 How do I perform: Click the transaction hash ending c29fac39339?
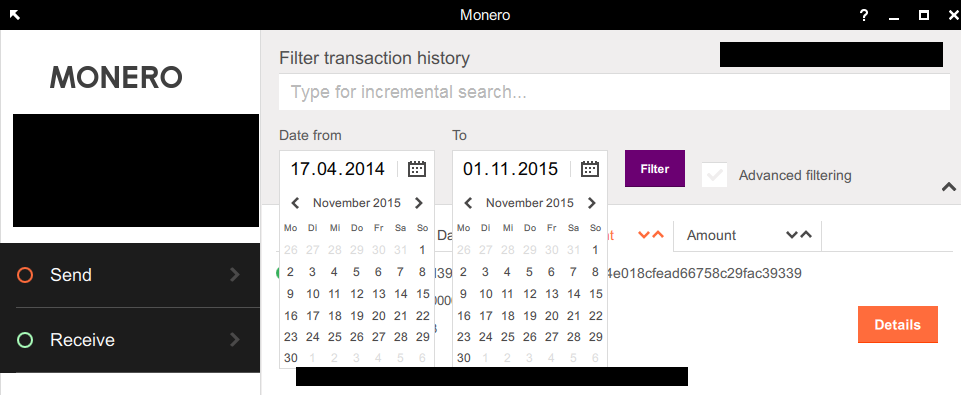pos(705,273)
